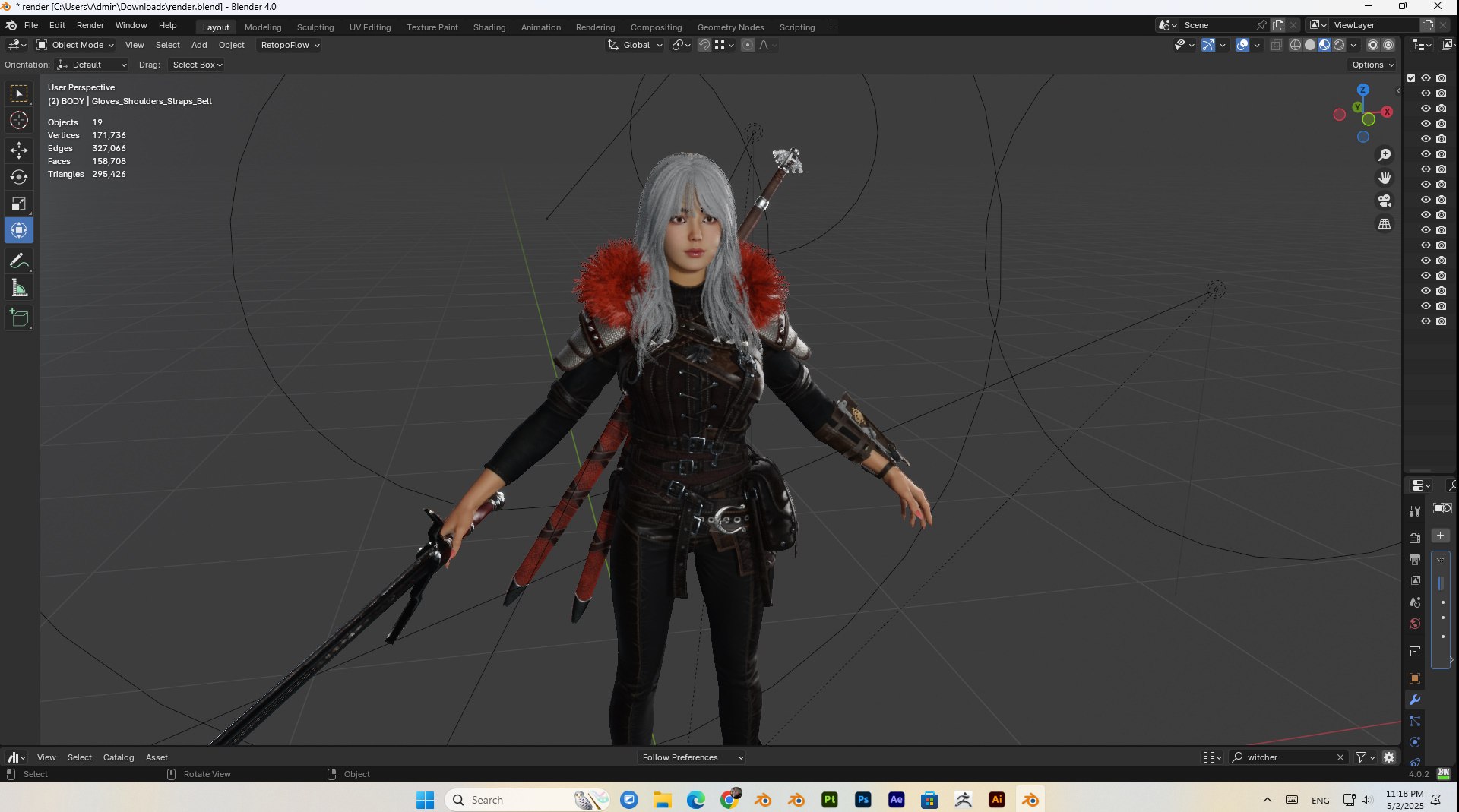Switch to Material Preview shading
1459x812 pixels.
click(1324, 46)
